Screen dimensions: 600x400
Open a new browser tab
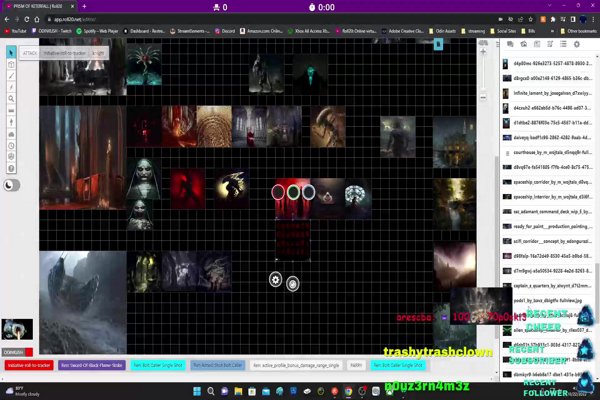click(x=84, y=7)
